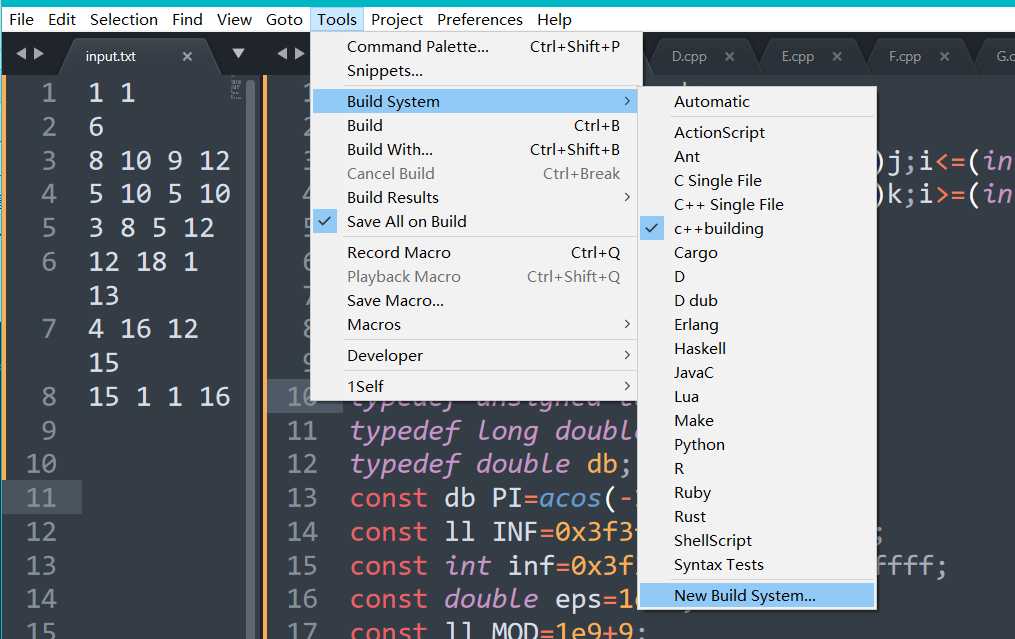
Task: Expand Macros submenu
Action: coord(474,324)
